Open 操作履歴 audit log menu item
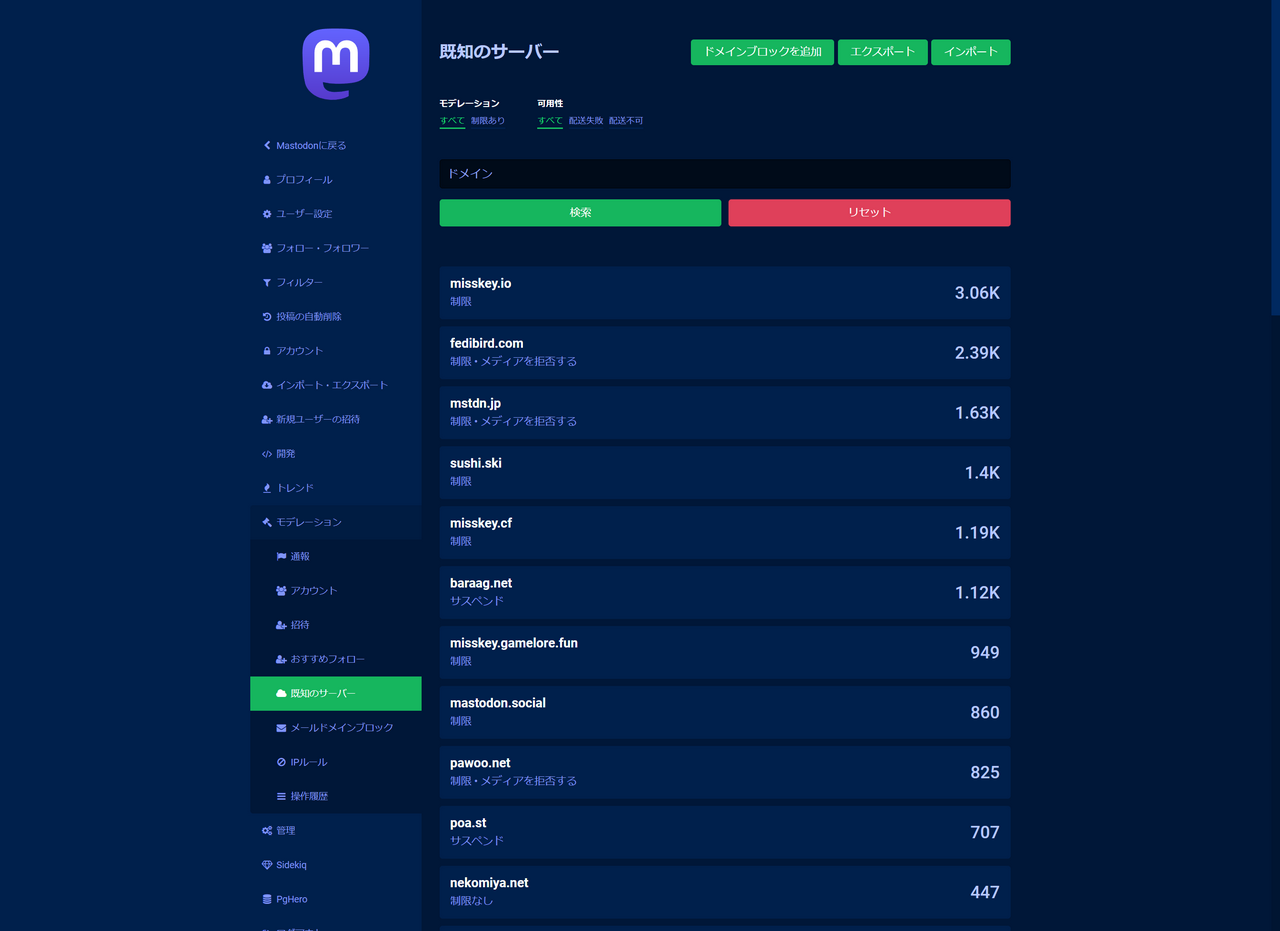Image resolution: width=1280 pixels, height=931 pixels. [309, 796]
